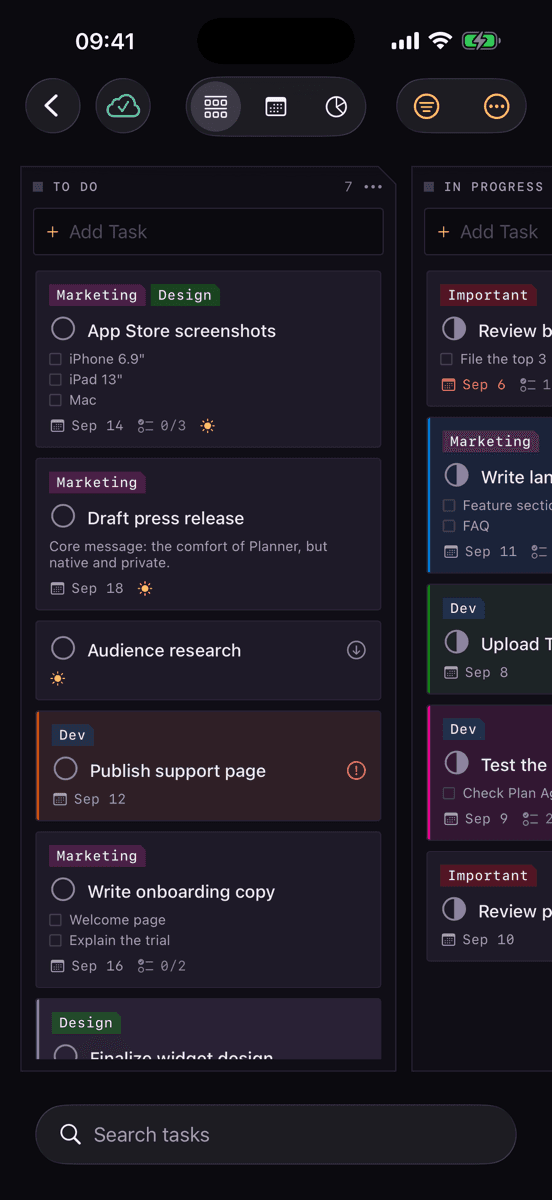Add a task in In Progress column
This screenshot has height=1200, width=552.
488,232
